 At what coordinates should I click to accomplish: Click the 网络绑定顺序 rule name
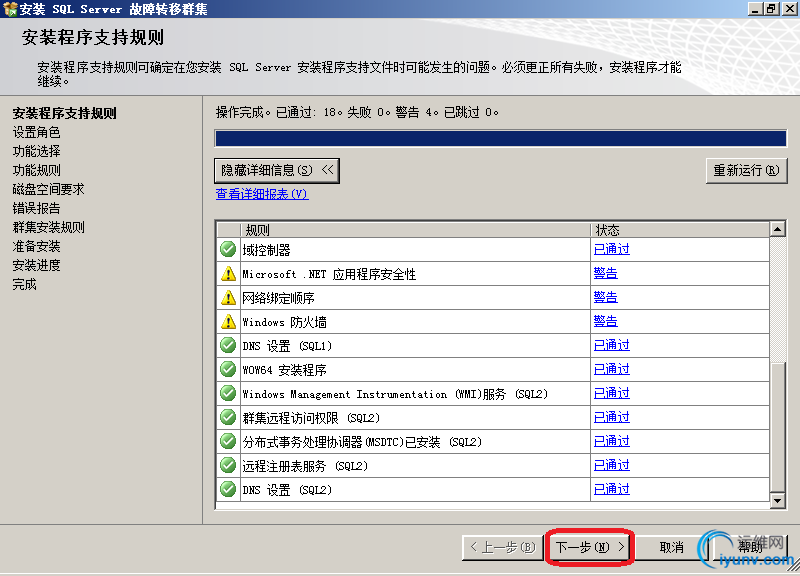tap(279, 298)
